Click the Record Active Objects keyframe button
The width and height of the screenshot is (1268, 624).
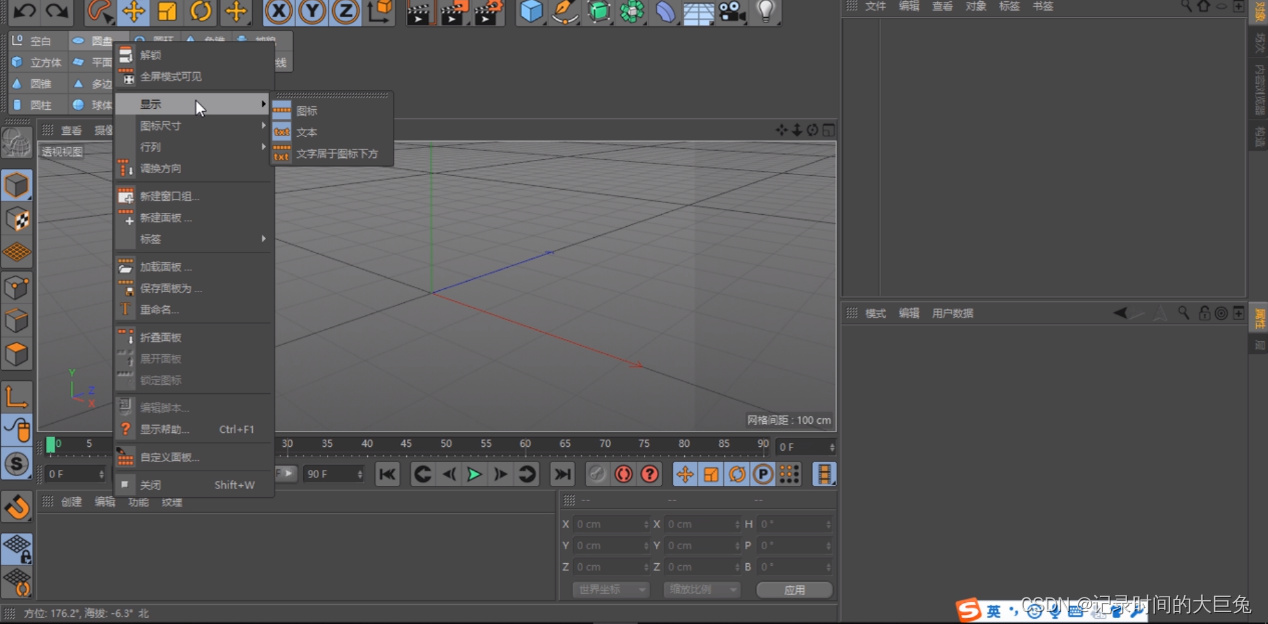click(x=597, y=474)
